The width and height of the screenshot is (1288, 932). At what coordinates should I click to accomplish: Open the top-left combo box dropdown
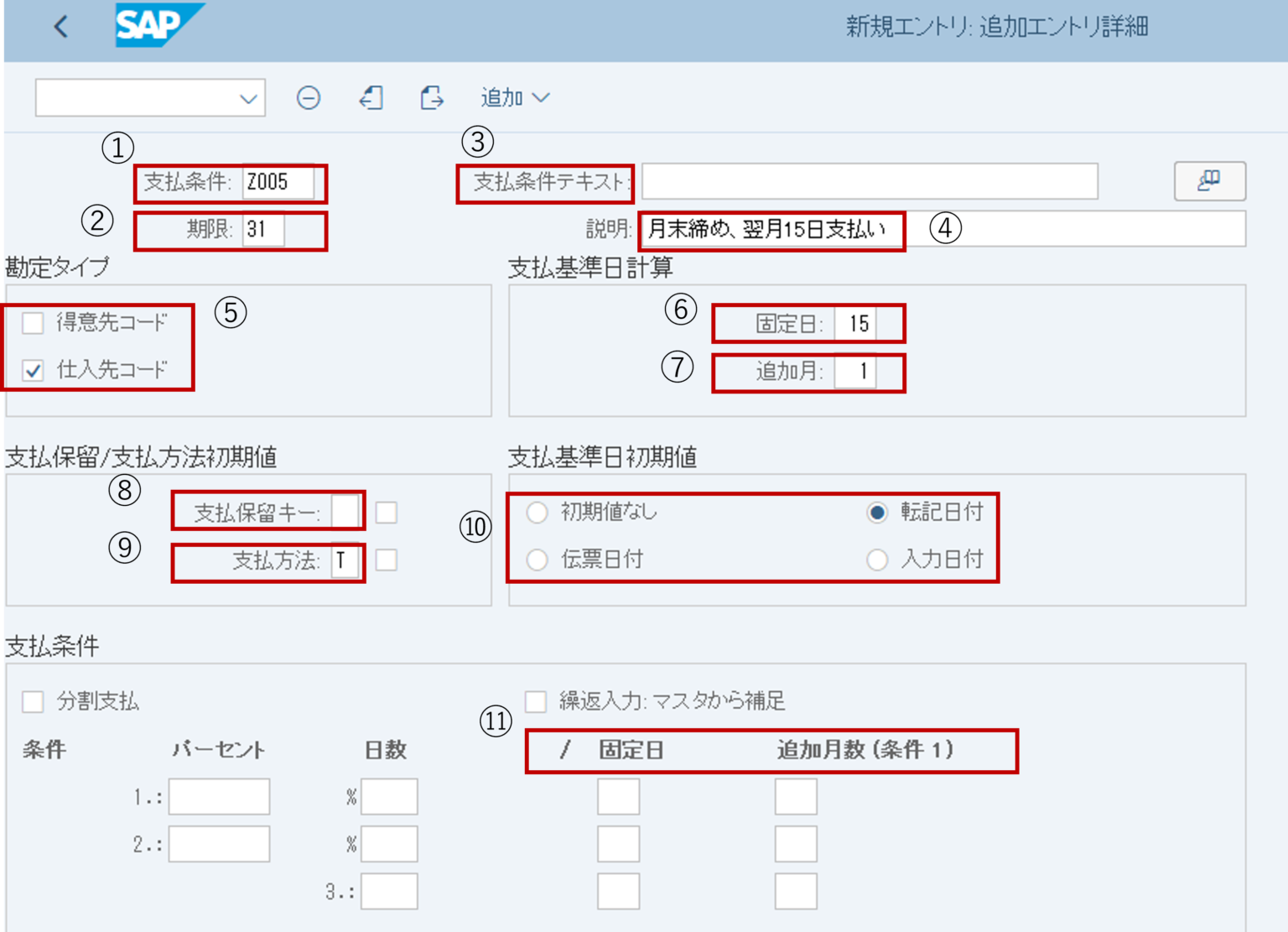pyautogui.click(x=248, y=98)
